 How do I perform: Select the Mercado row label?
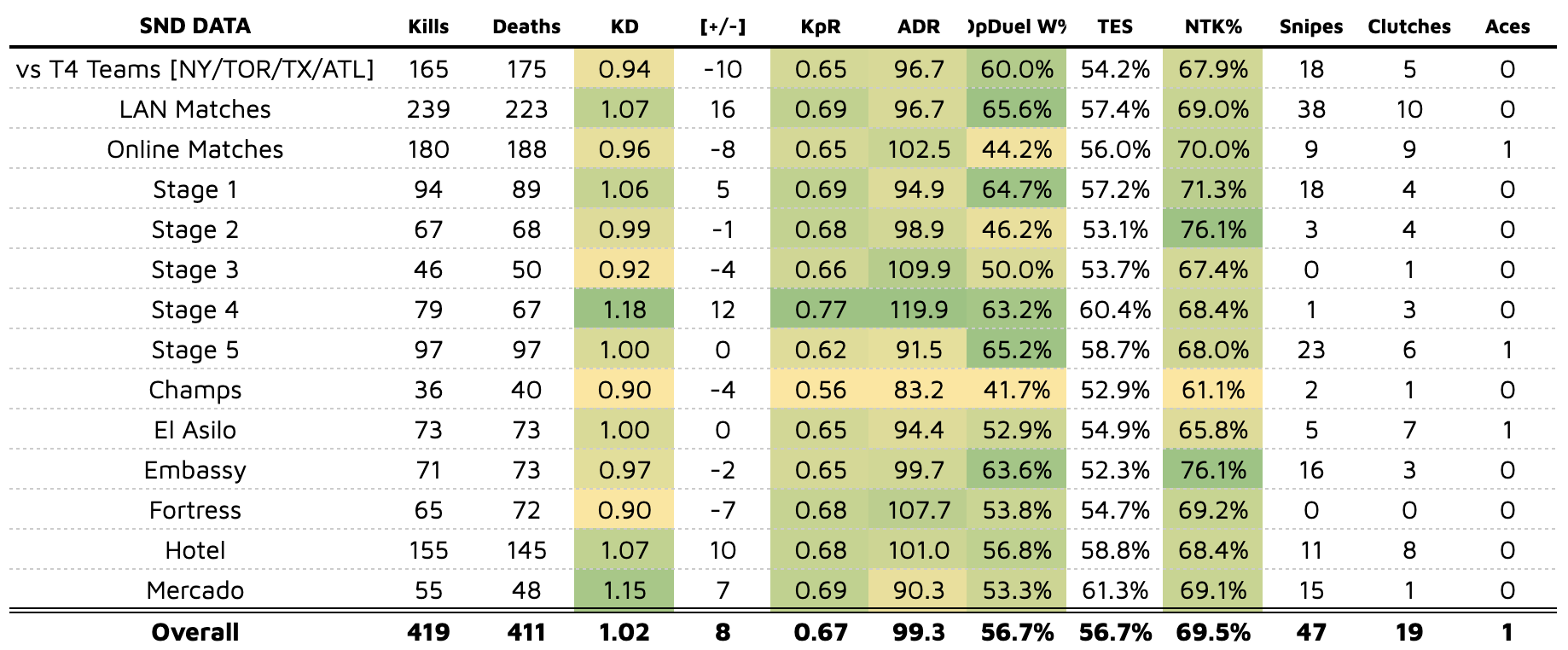pos(195,590)
